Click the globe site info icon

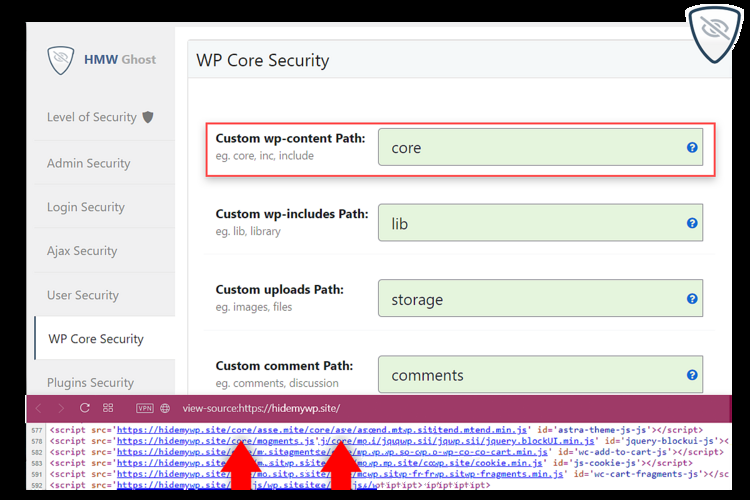tap(165, 408)
